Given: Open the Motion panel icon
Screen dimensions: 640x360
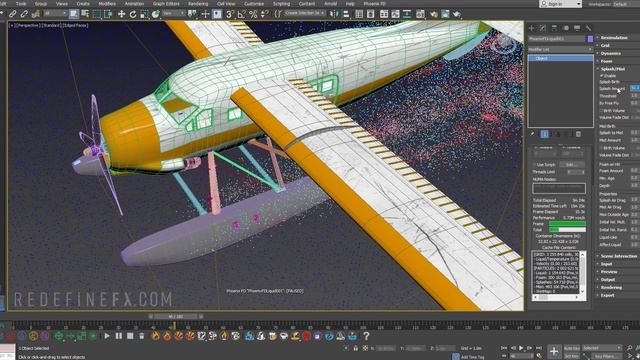Looking at the screenshot, I should tap(566, 28).
